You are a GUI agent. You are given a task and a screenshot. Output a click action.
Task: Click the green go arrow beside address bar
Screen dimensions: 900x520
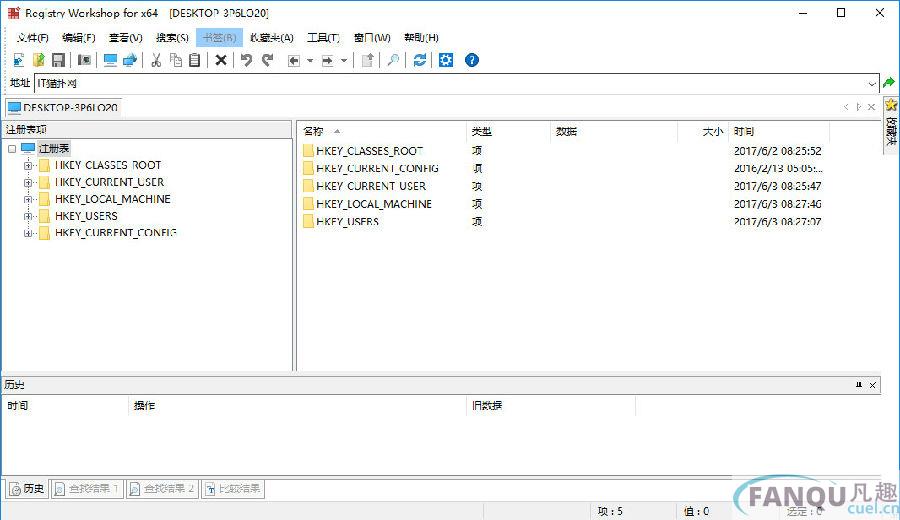pyautogui.click(x=889, y=83)
